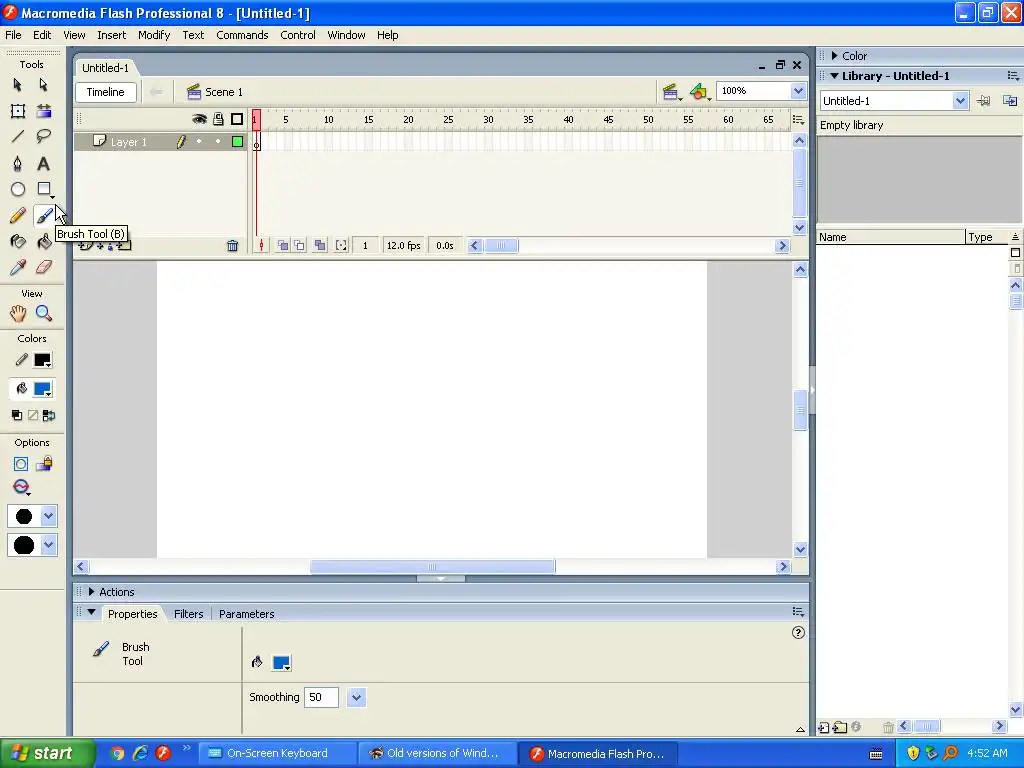
Task: Select the Text tool
Action: point(43,163)
